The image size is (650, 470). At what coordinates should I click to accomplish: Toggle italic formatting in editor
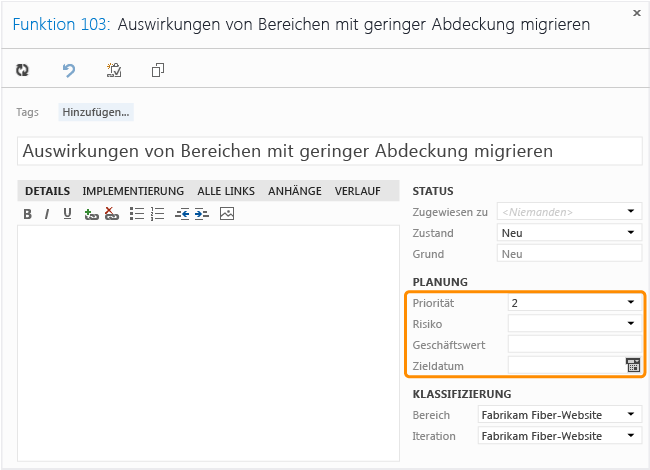coord(47,214)
